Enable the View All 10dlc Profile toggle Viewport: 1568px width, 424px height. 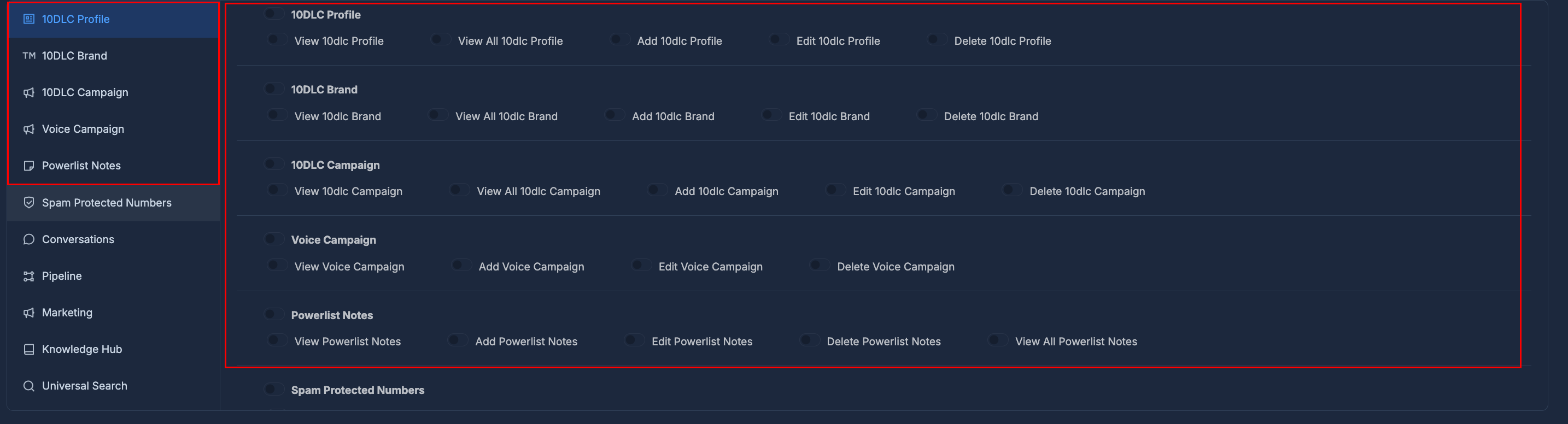point(440,39)
